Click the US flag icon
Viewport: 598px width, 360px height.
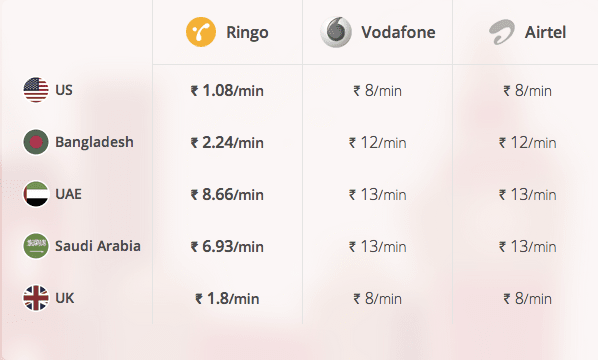click(36, 90)
